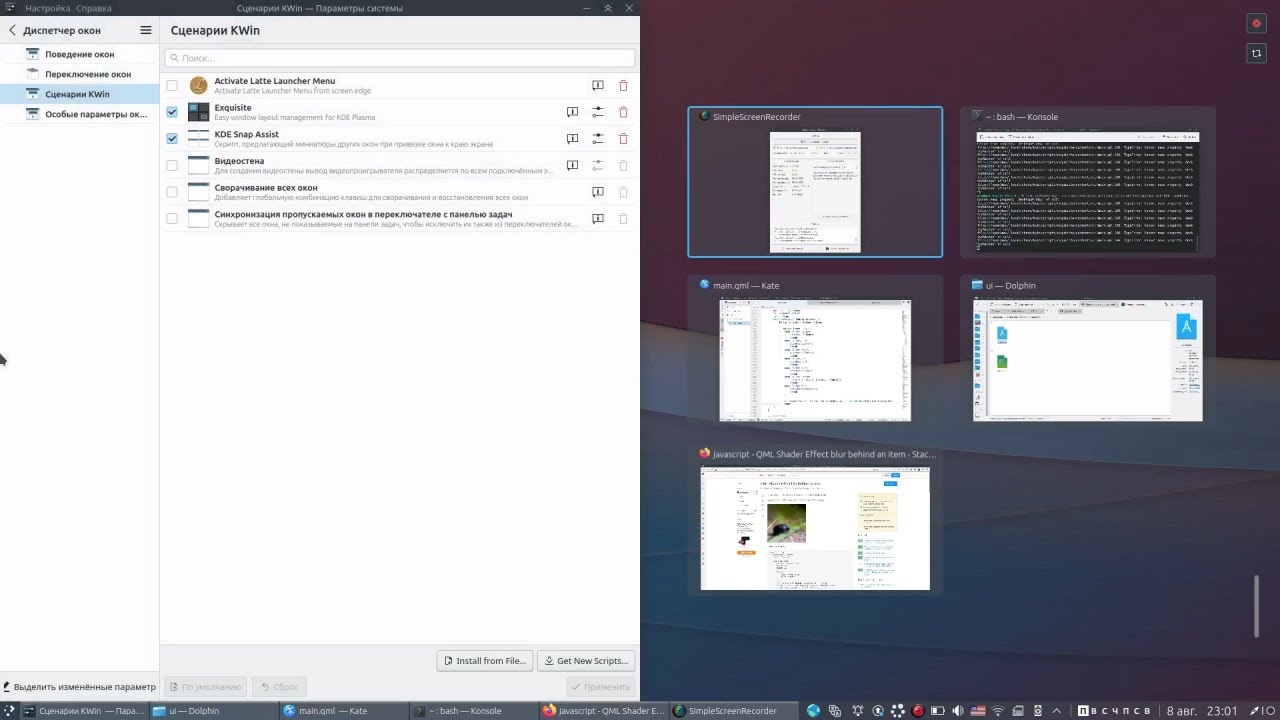Show info about Сворачивание всех окон
This screenshot has width=1280, height=720.
pyautogui.click(x=597, y=192)
